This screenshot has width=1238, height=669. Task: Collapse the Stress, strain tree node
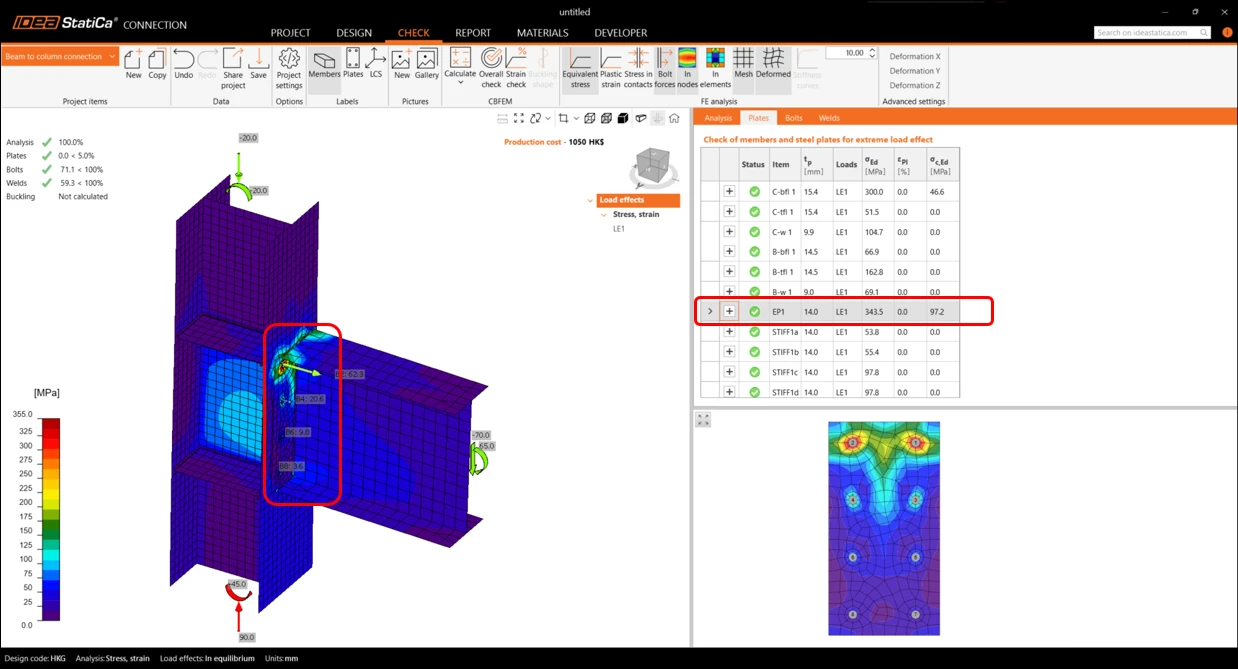[604, 215]
